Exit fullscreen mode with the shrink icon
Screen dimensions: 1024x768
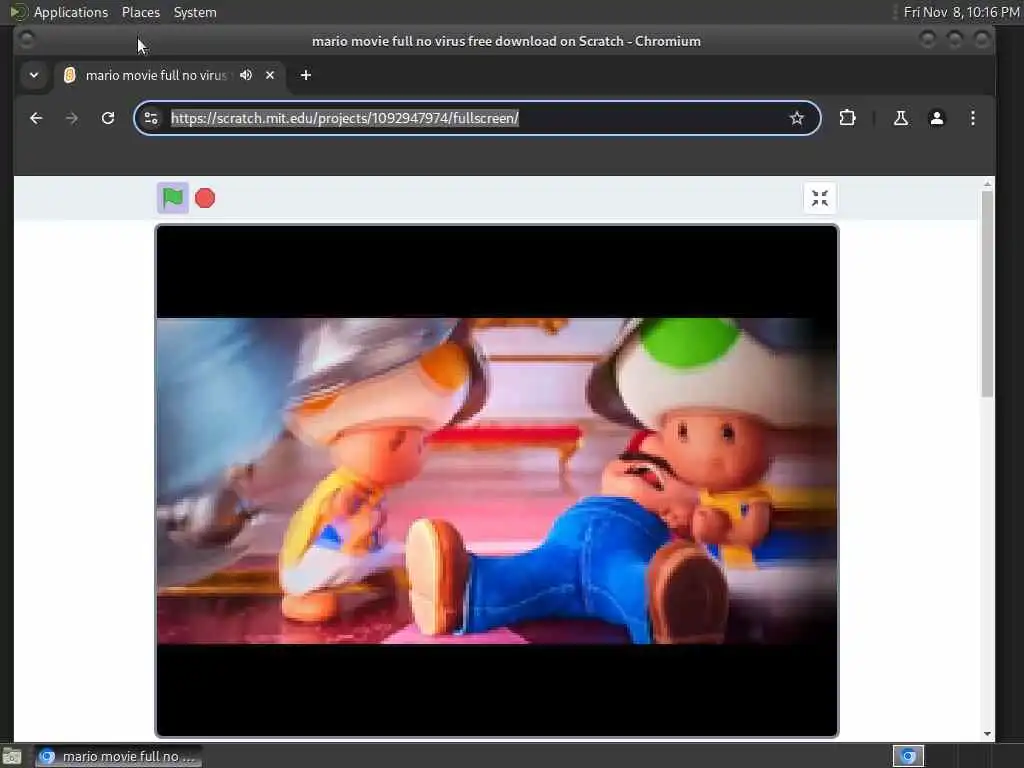(x=820, y=198)
